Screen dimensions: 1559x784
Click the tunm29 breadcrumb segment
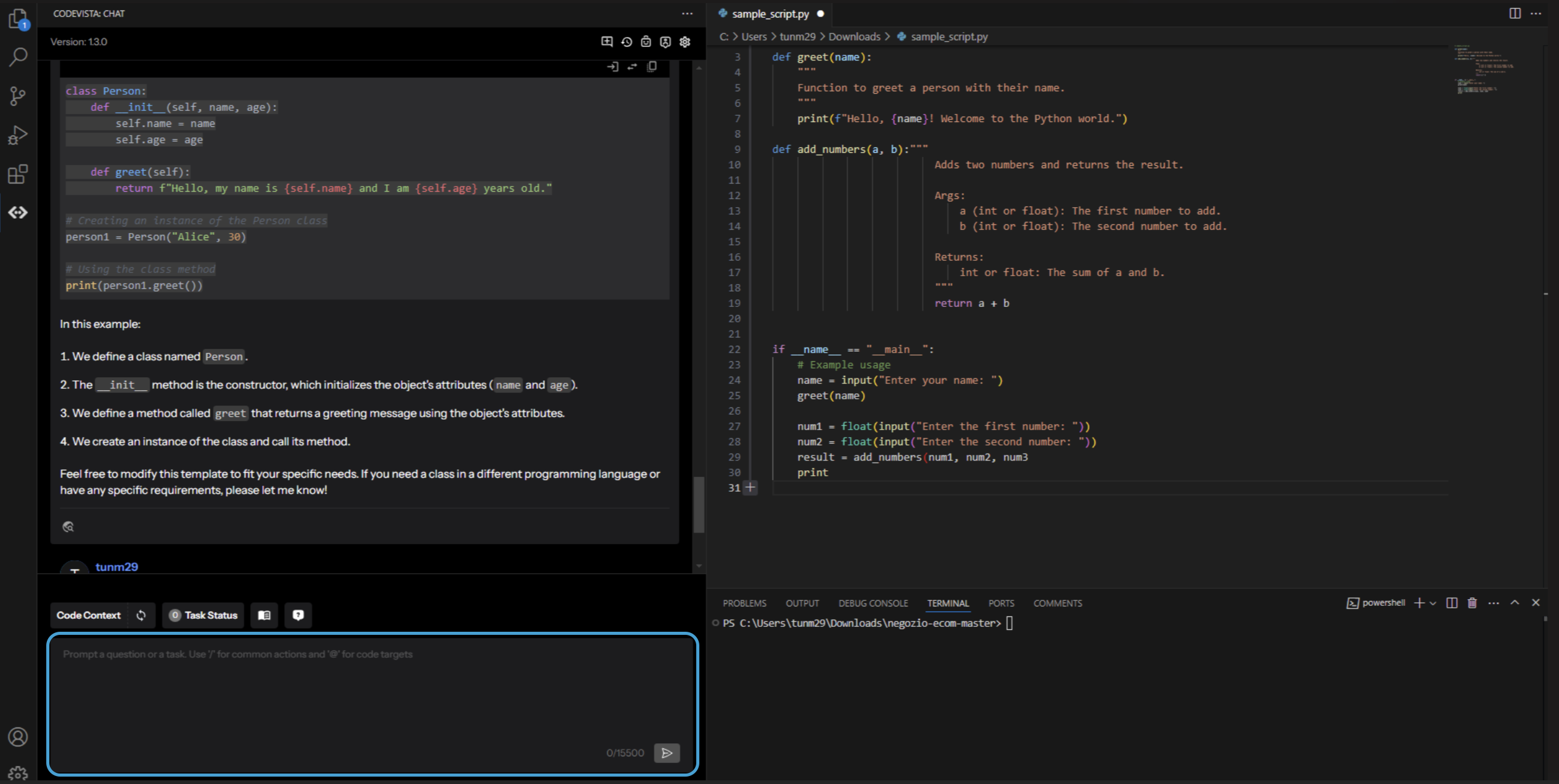pos(797,37)
